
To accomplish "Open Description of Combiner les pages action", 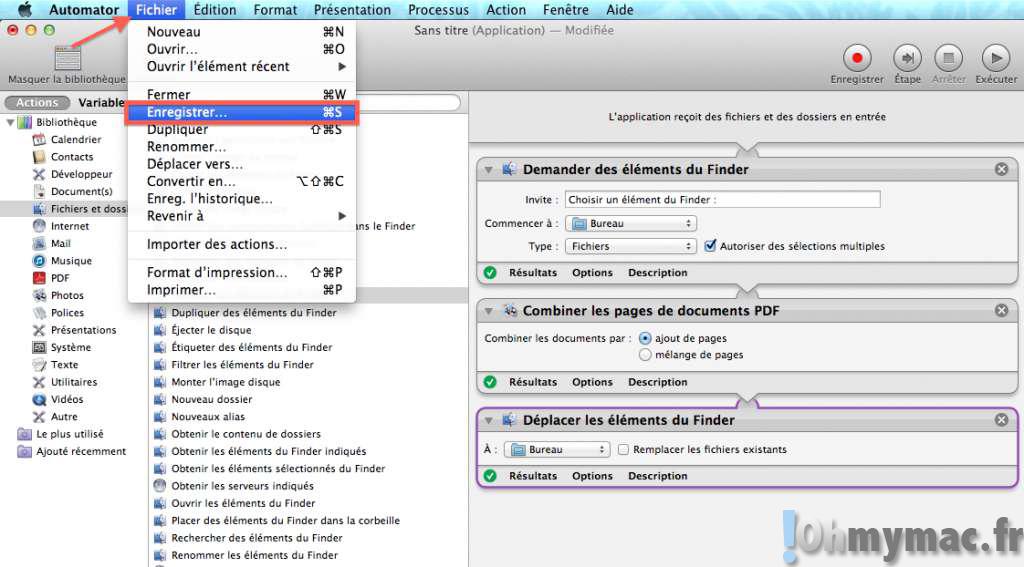I will pos(658,382).
